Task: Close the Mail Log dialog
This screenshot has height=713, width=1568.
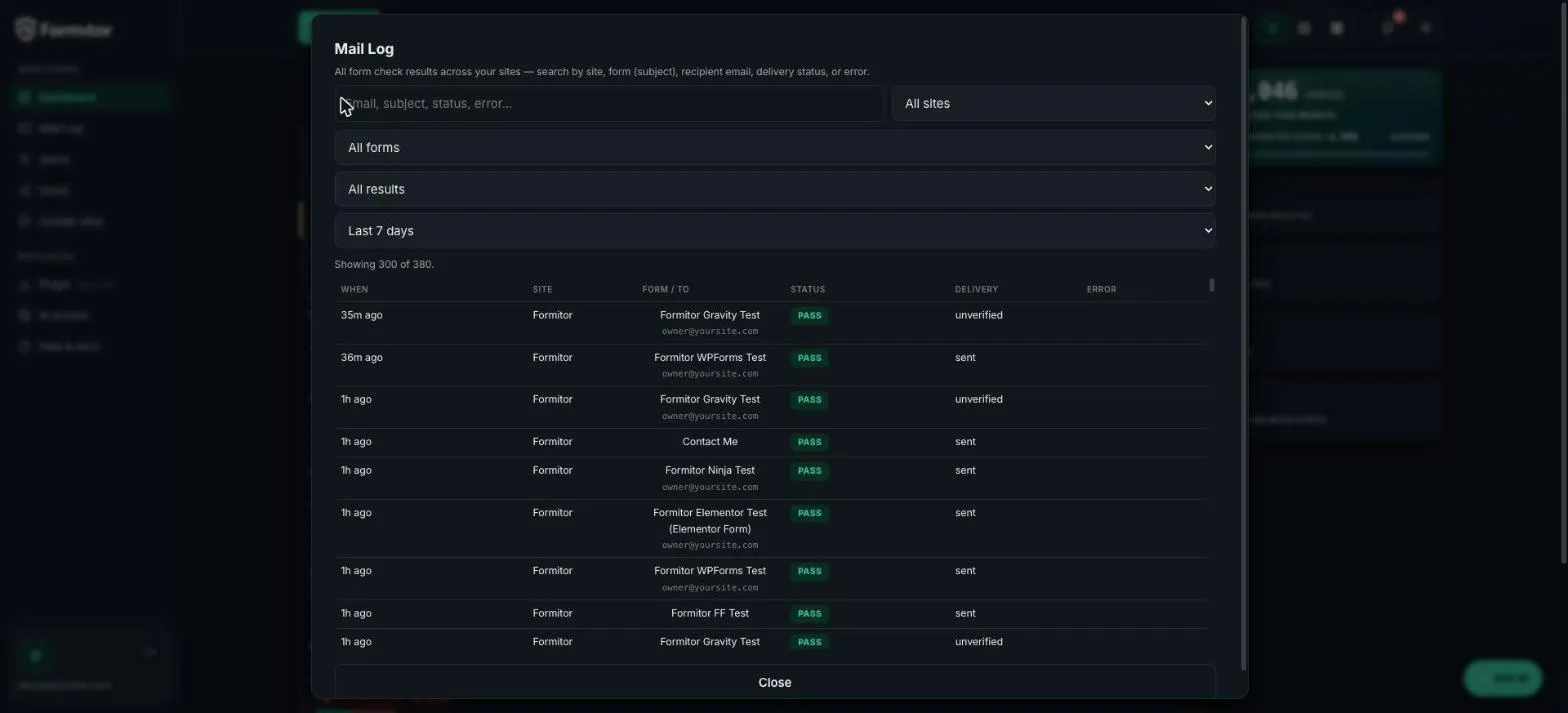Action: [x=775, y=683]
